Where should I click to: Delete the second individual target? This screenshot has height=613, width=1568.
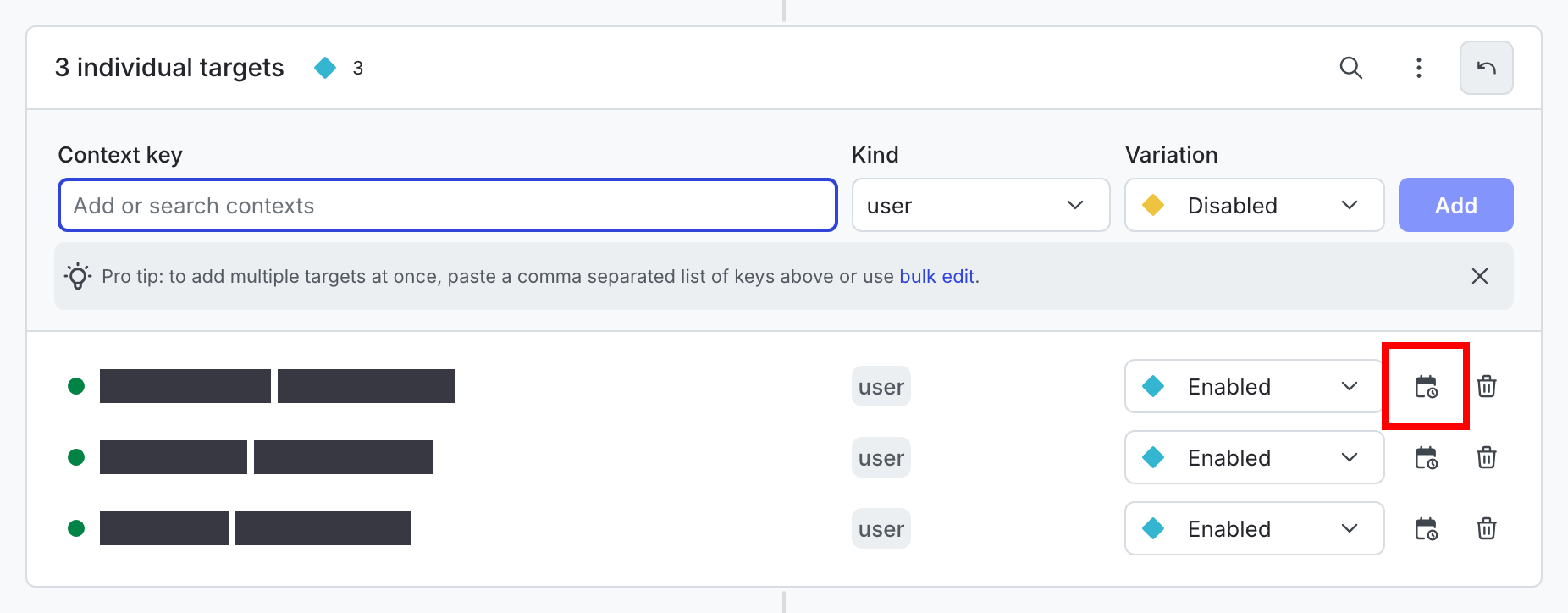(x=1486, y=458)
